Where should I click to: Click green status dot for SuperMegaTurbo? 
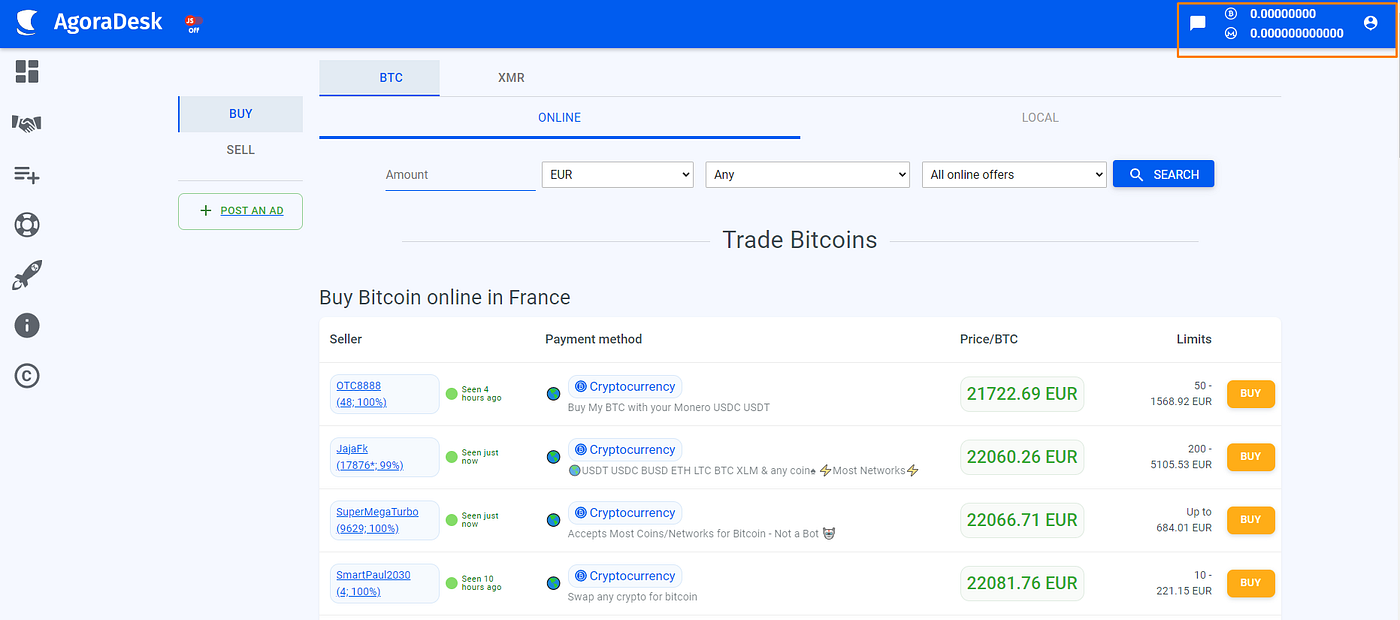pos(451,520)
